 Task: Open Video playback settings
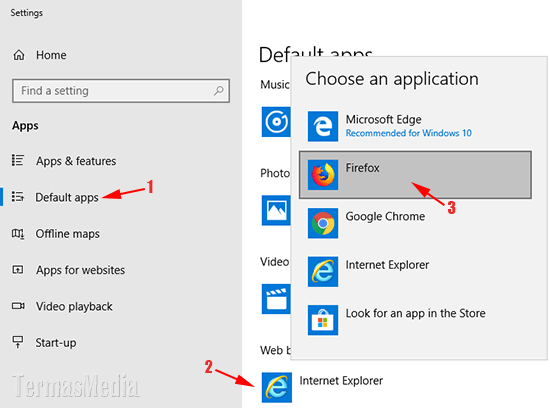pos(74,307)
